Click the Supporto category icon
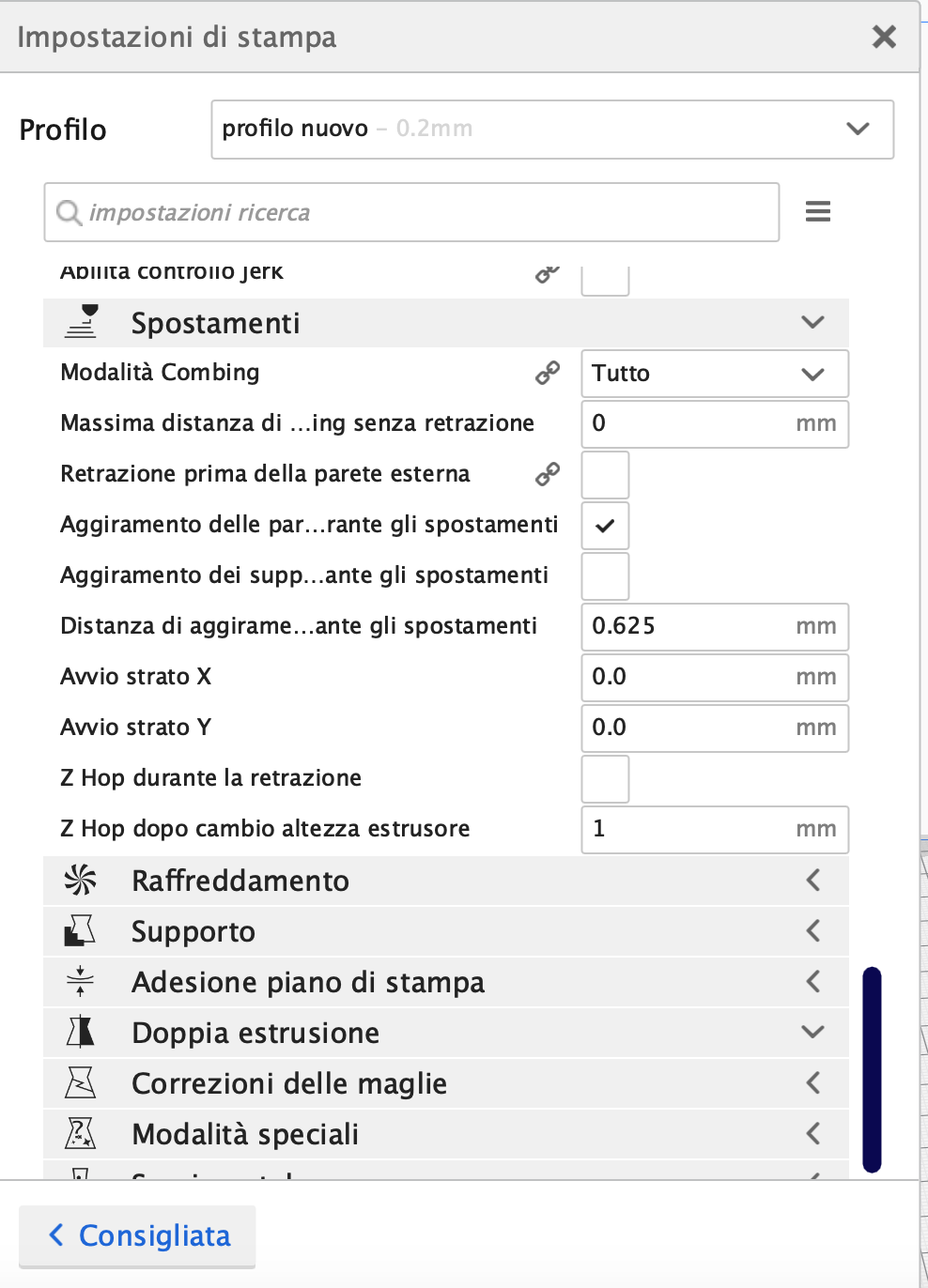Viewport: 928px width, 1288px height. 81,931
